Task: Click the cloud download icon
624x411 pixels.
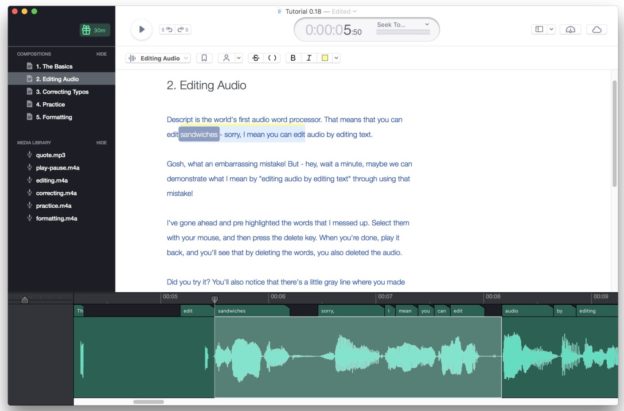Action: click(570, 29)
